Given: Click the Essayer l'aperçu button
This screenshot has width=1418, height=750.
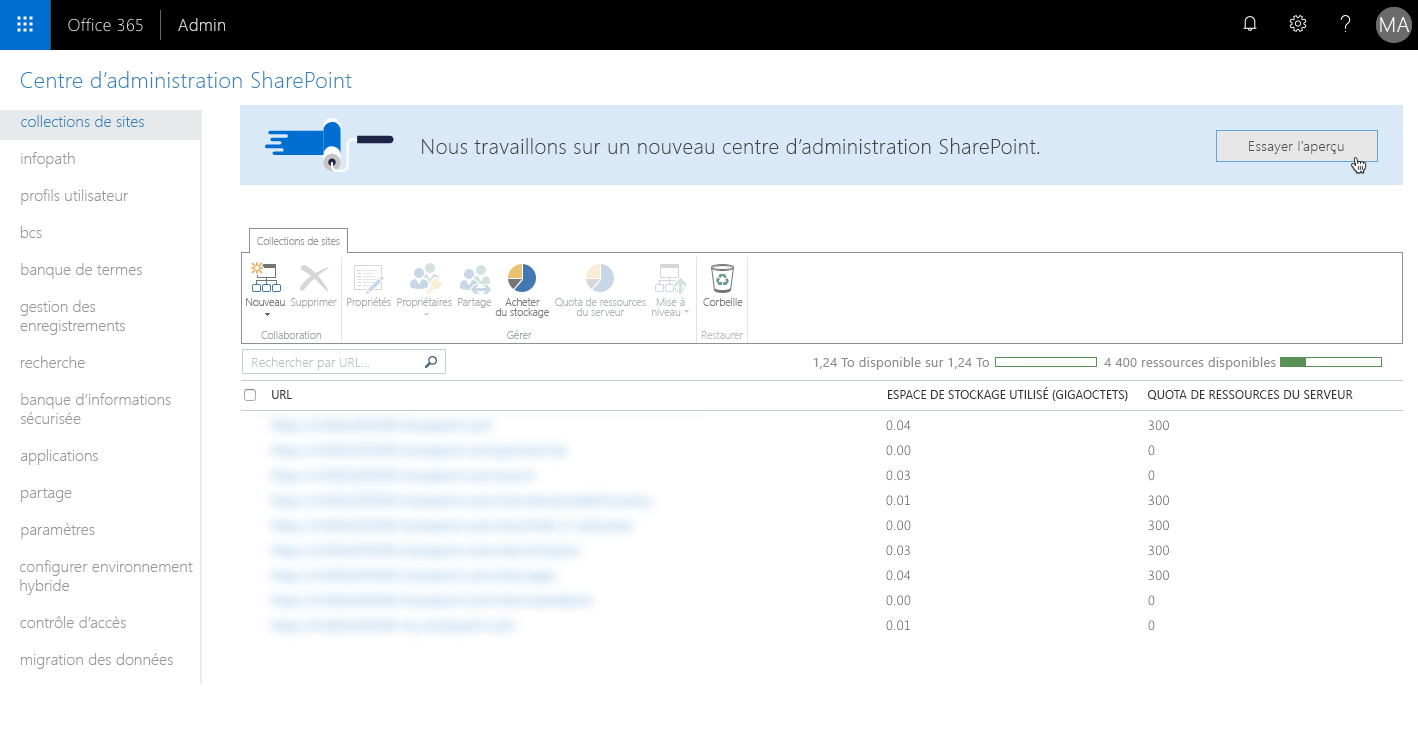Looking at the screenshot, I should (x=1296, y=145).
